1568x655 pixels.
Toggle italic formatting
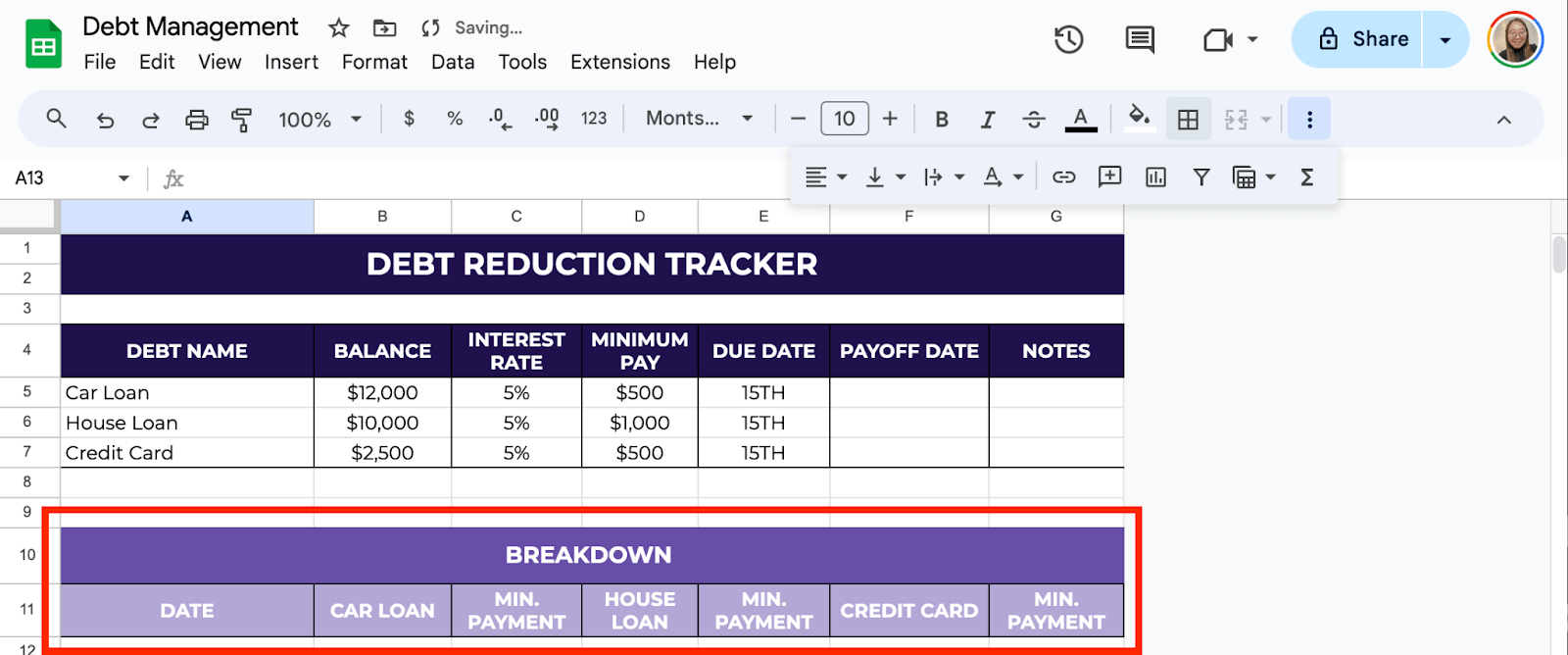click(x=988, y=120)
